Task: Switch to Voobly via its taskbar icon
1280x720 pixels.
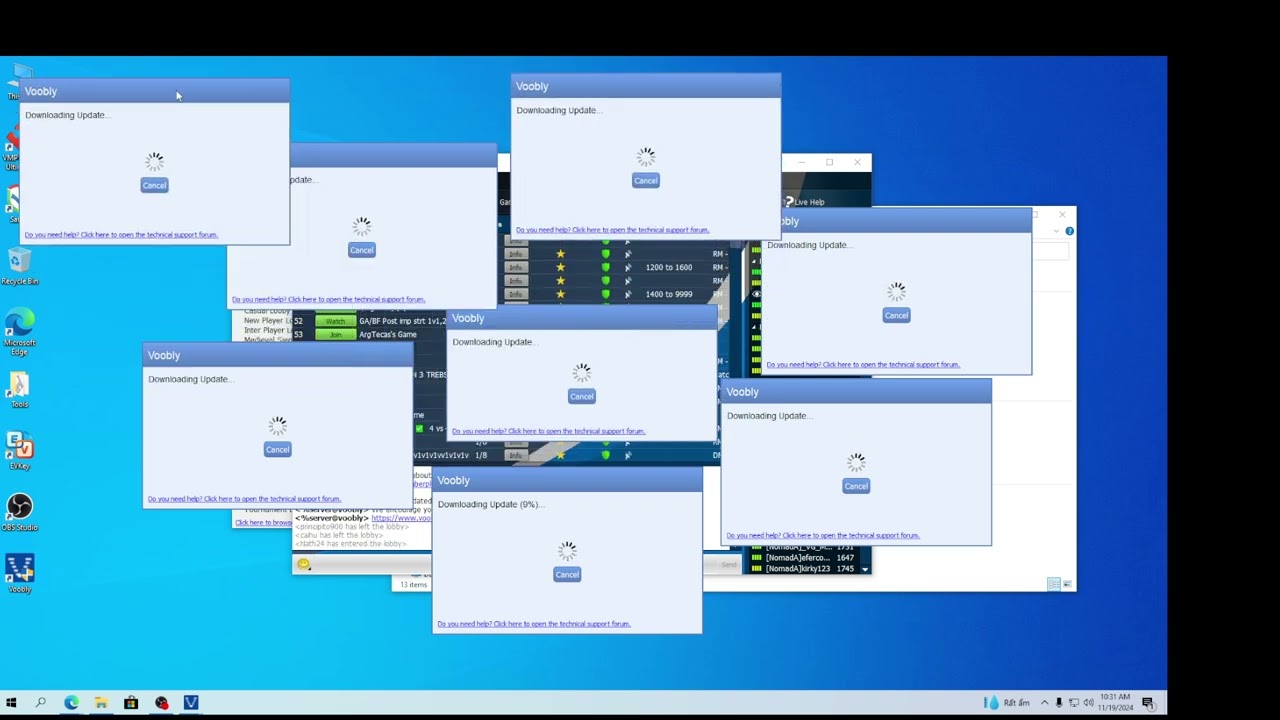Action: point(191,703)
